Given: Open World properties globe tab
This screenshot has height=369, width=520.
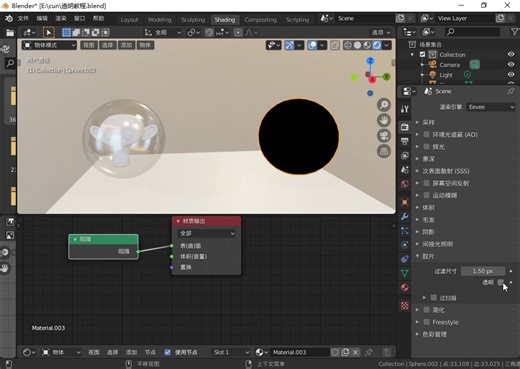Looking at the screenshot, I should [405, 184].
